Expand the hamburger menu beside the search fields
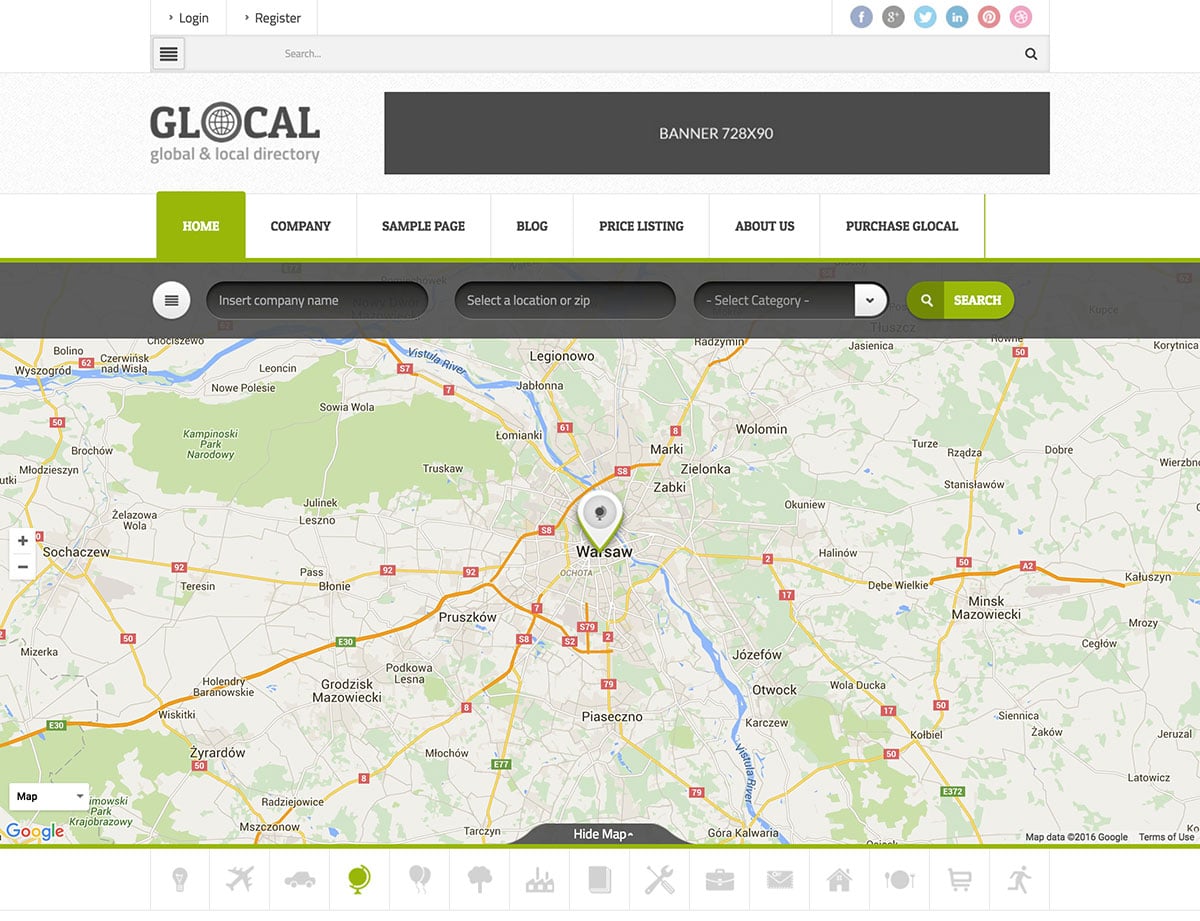The height and width of the screenshot is (921, 1200). coord(171,300)
